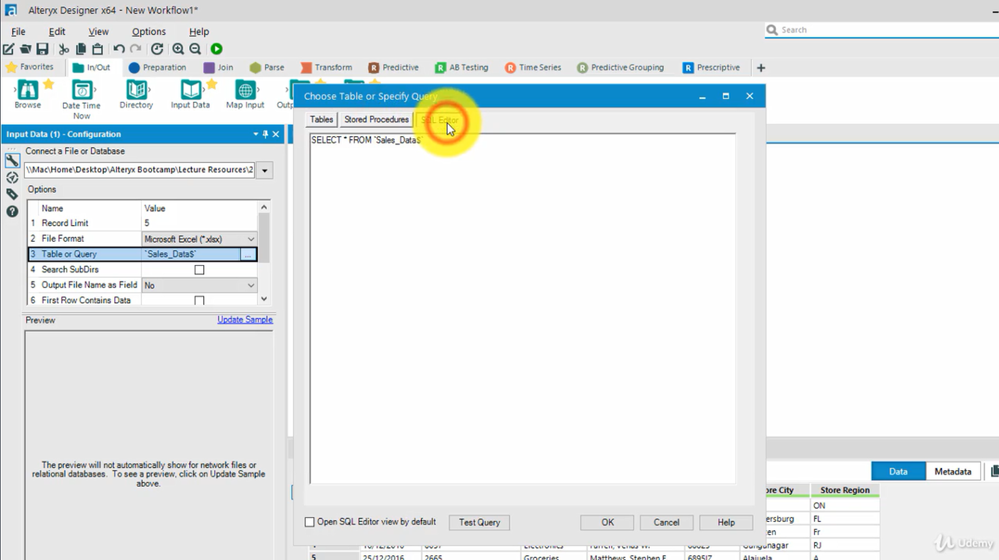Open the File Format dropdown
Image resolution: width=999 pixels, height=560 pixels.
tap(251, 239)
